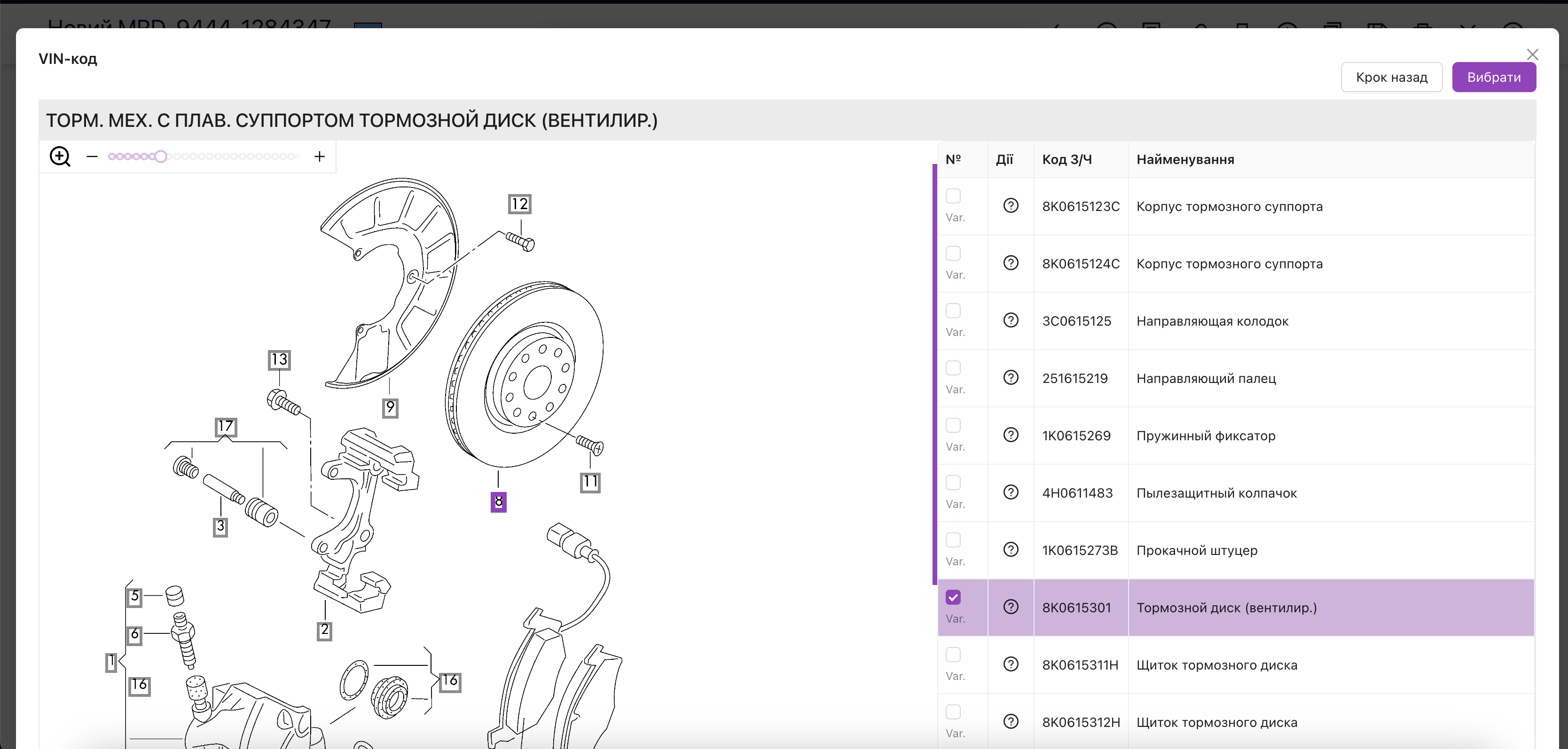Check the box for 8K0615124C row
The image size is (1568, 749).
(953, 253)
